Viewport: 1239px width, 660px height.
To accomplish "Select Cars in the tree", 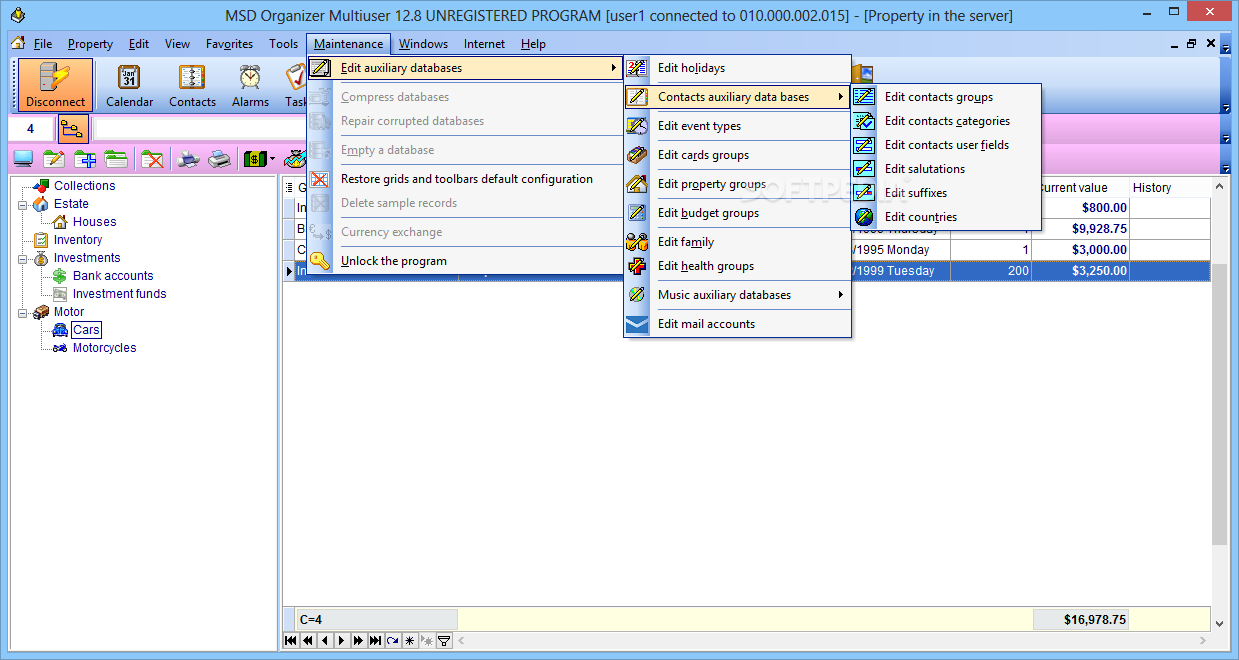I will click(86, 330).
